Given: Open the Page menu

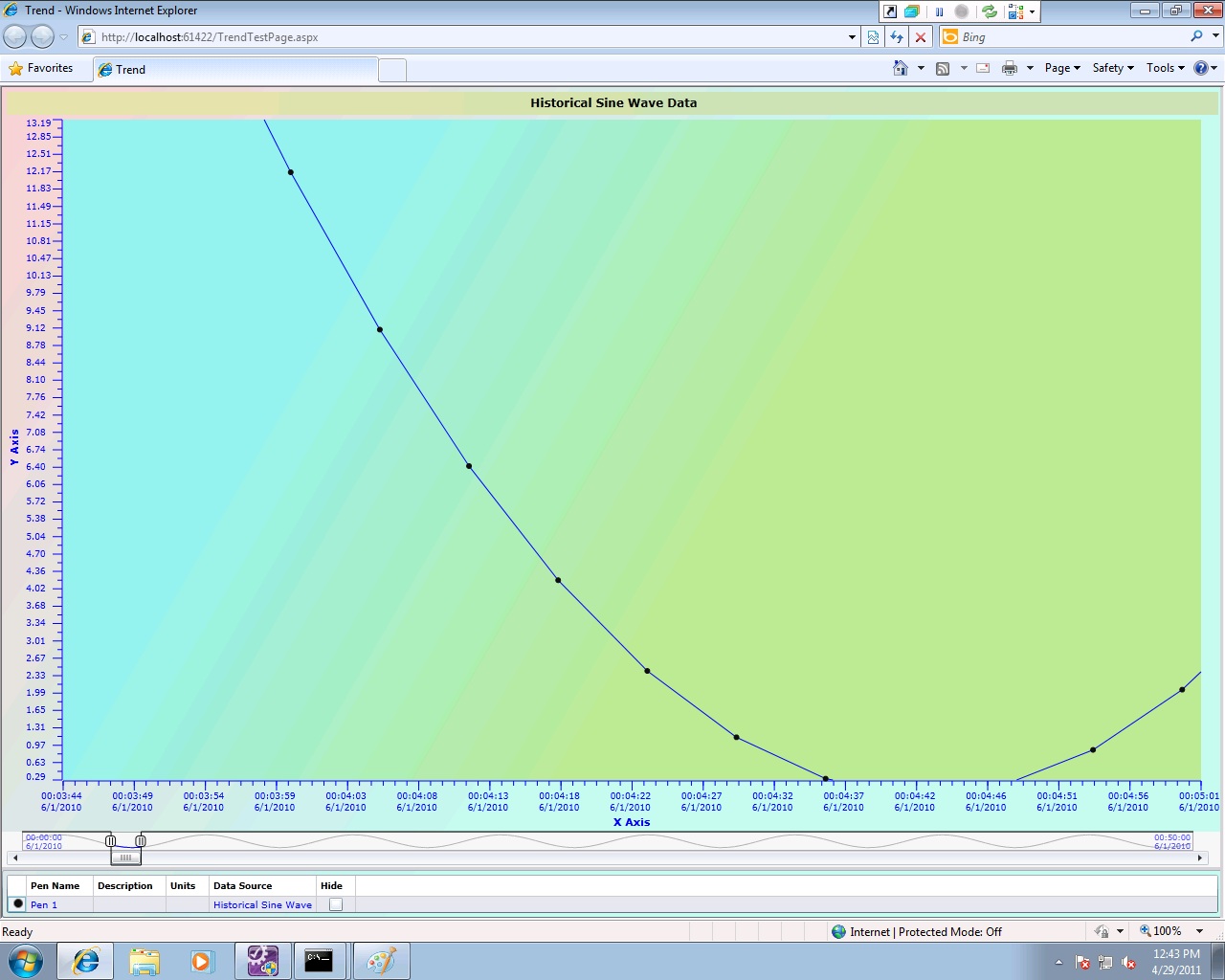Looking at the screenshot, I should pos(1061,68).
